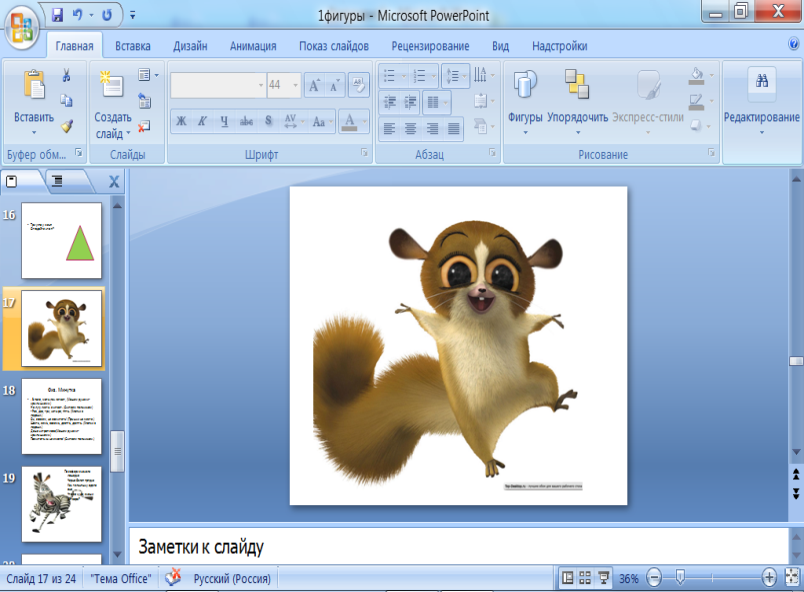
Task: Center the paragraph text
Action: point(410,128)
